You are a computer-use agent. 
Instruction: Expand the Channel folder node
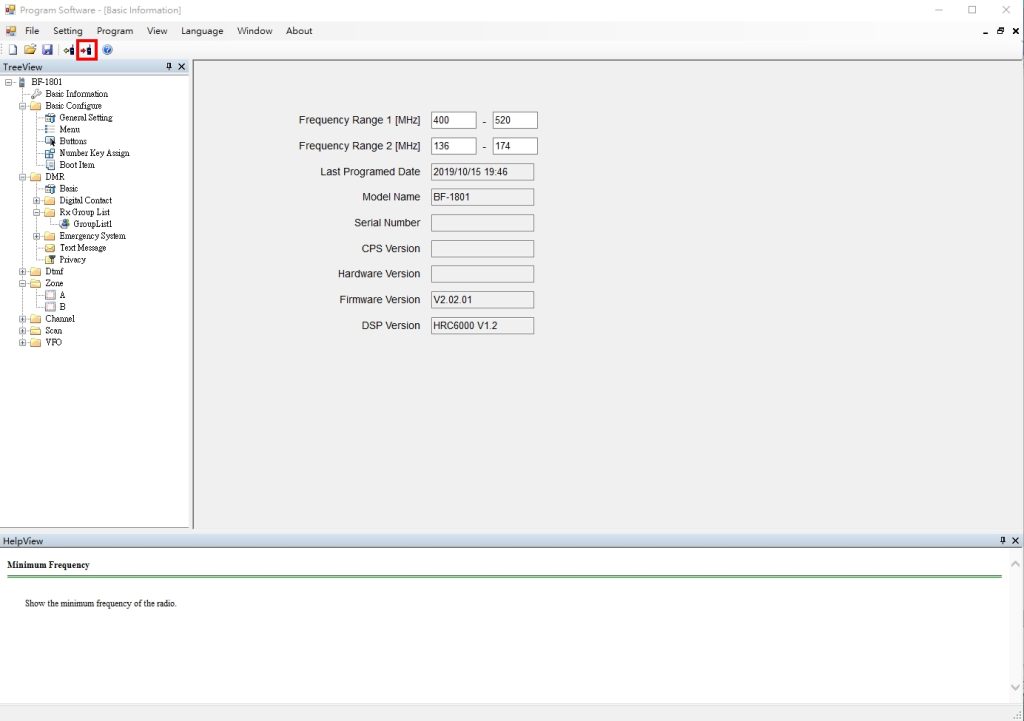pyautogui.click(x=23, y=319)
